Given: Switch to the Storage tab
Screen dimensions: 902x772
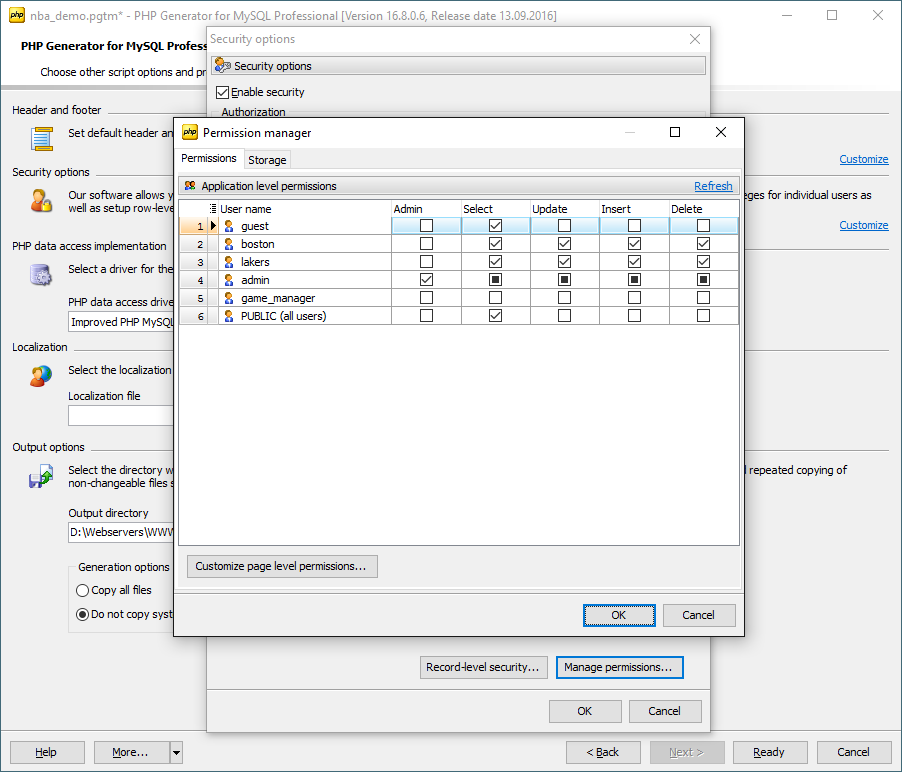Looking at the screenshot, I should click(x=267, y=160).
